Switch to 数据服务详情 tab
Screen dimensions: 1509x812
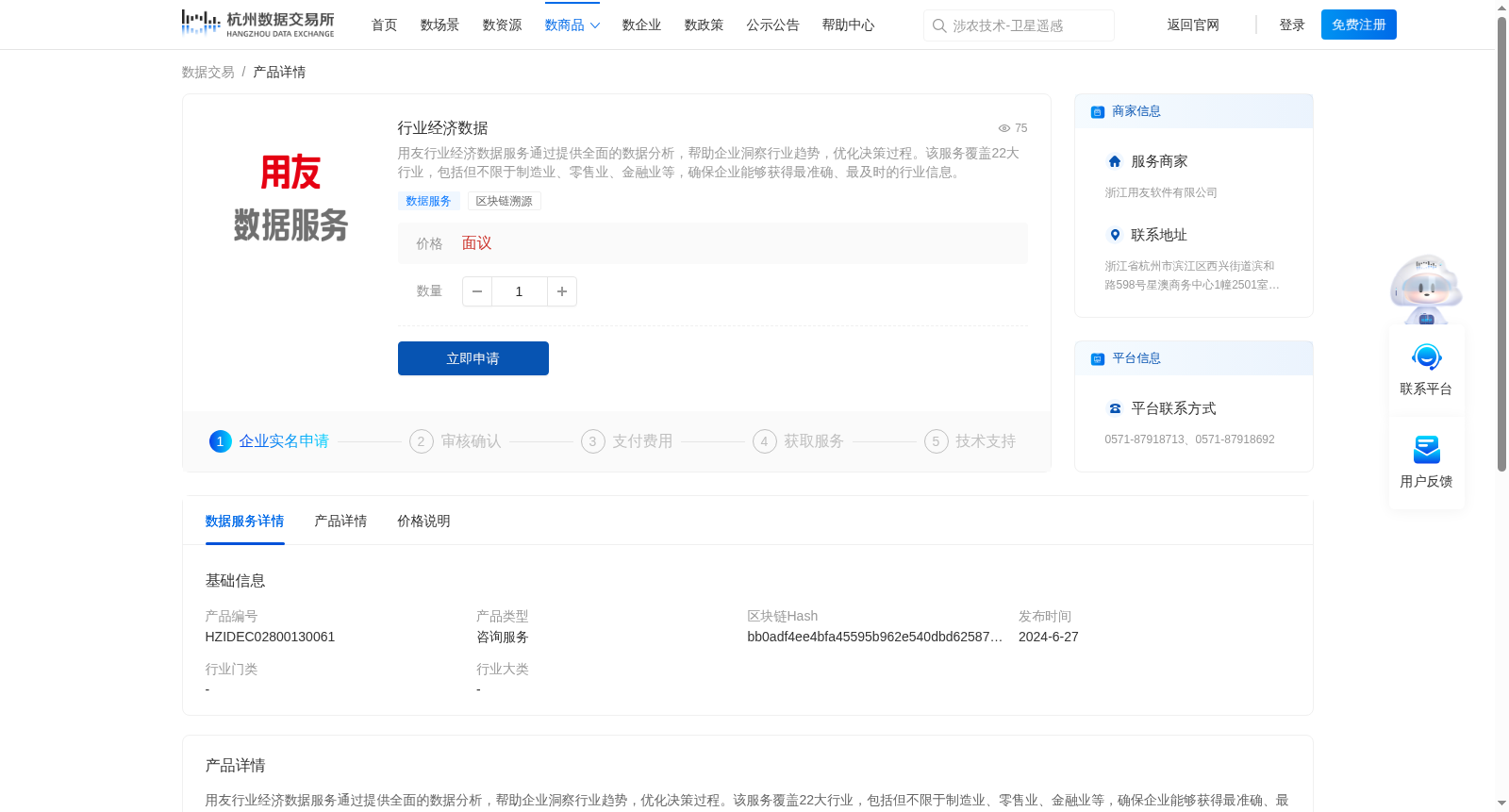click(x=244, y=521)
